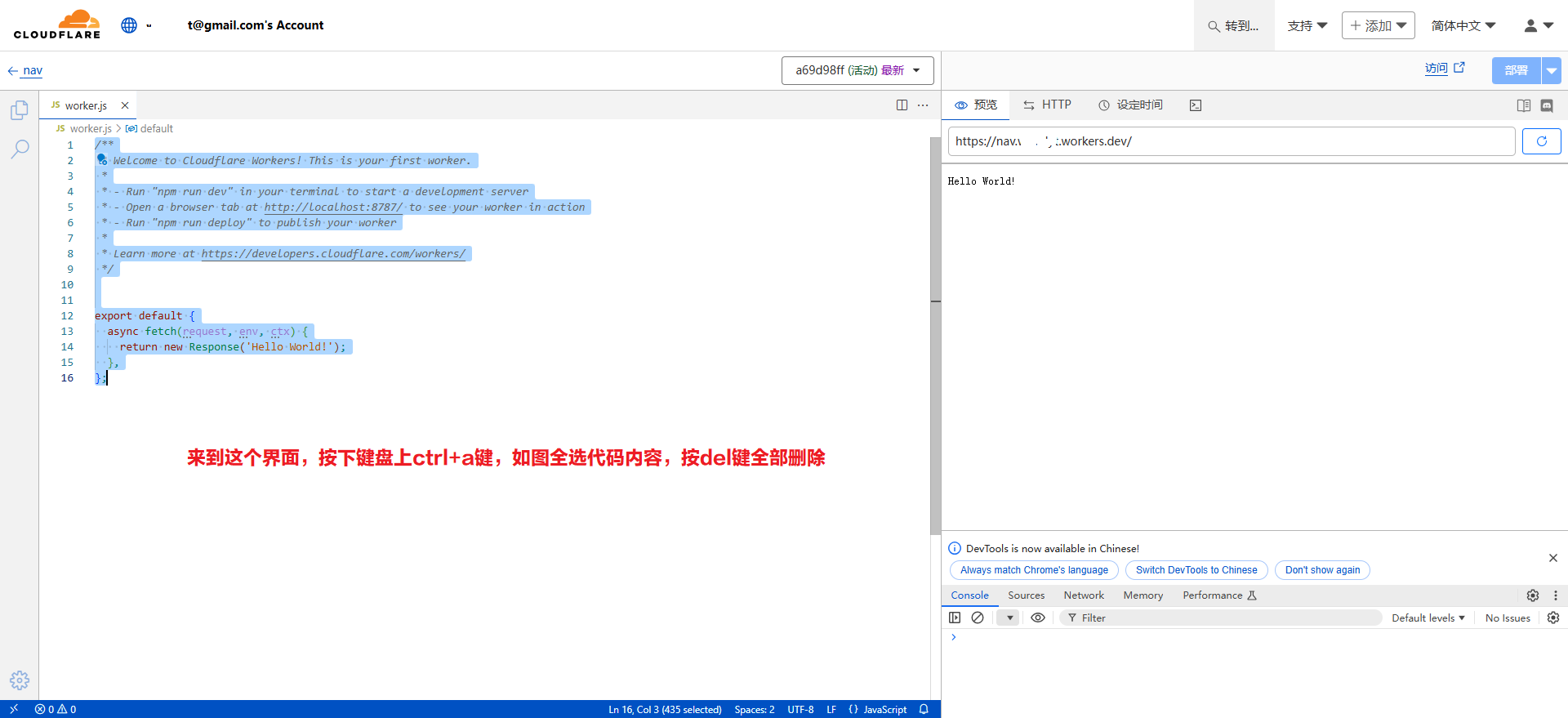
Task: Toggle the console sidebar panel
Action: [x=955, y=618]
